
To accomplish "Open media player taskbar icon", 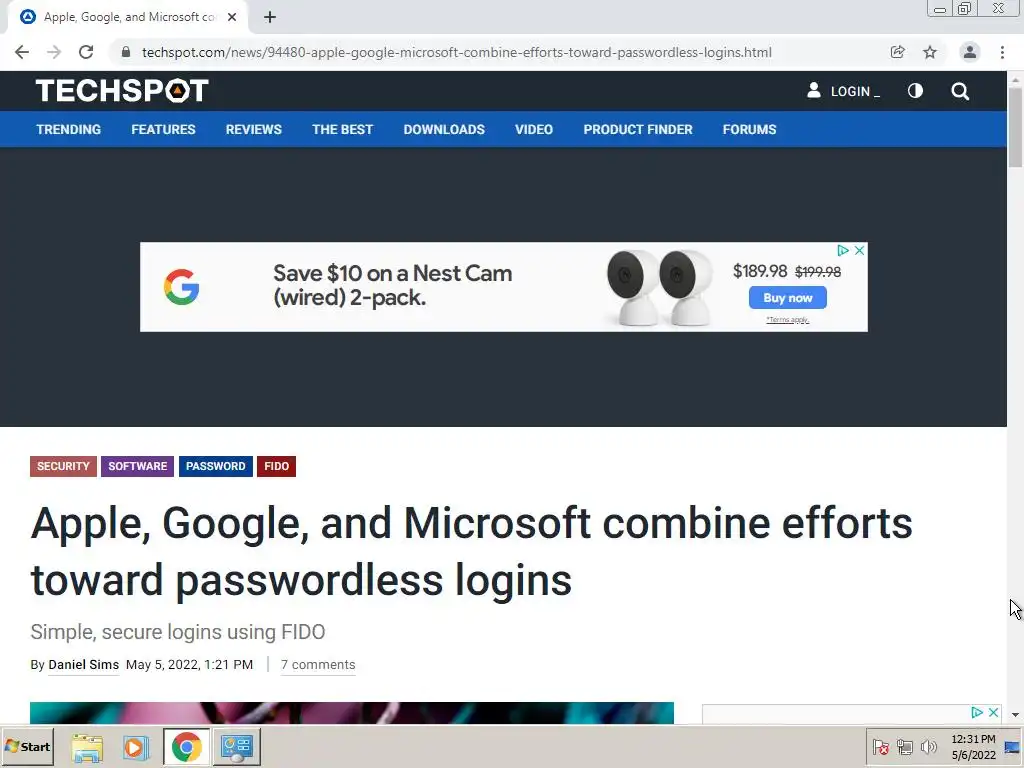I will (136, 747).
